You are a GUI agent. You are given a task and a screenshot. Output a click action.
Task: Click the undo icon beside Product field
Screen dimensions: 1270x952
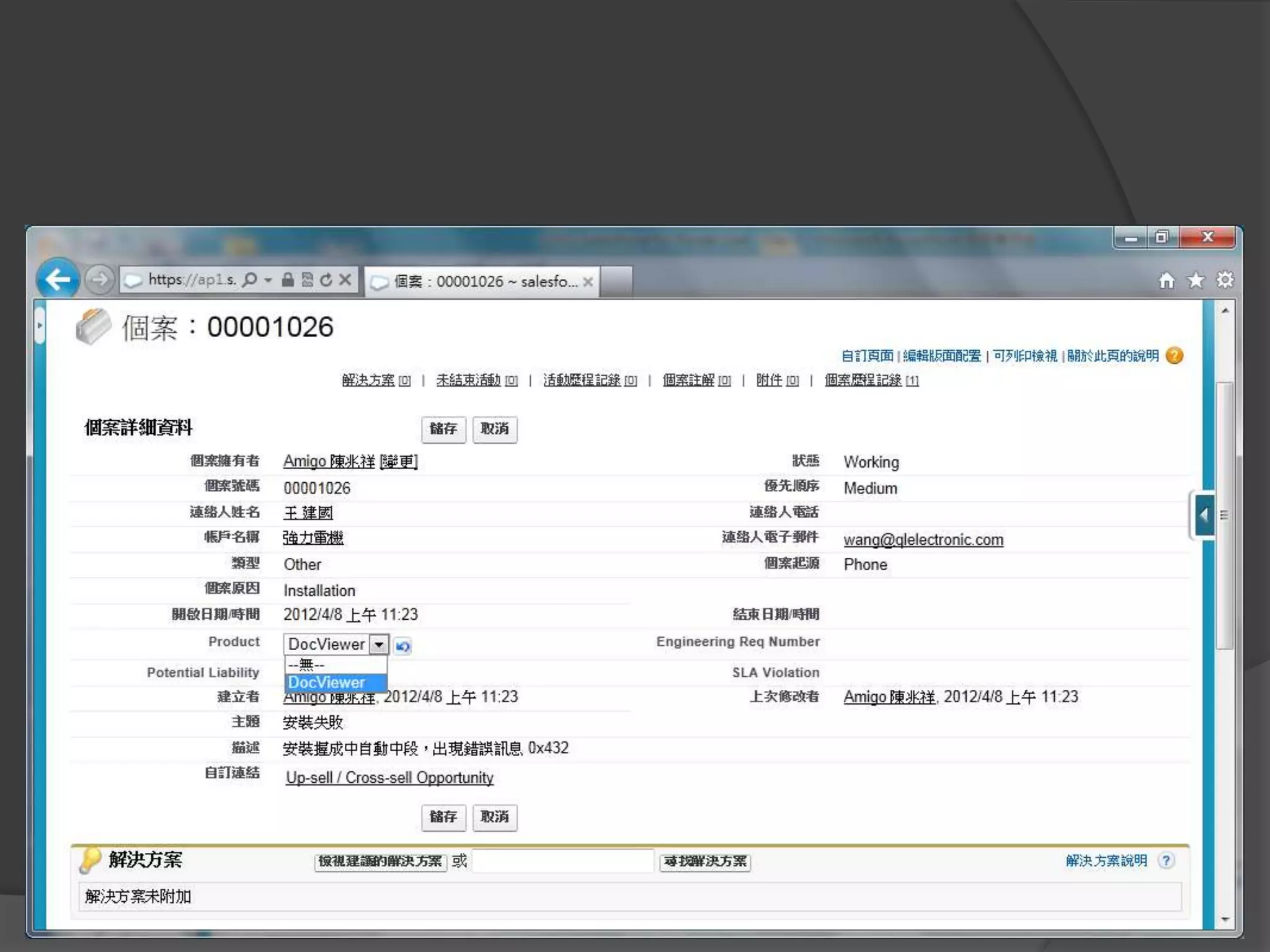point(402,646)
